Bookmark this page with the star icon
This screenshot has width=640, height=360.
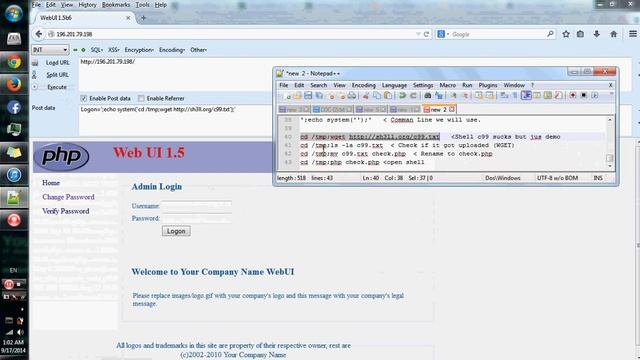(566, 34)
